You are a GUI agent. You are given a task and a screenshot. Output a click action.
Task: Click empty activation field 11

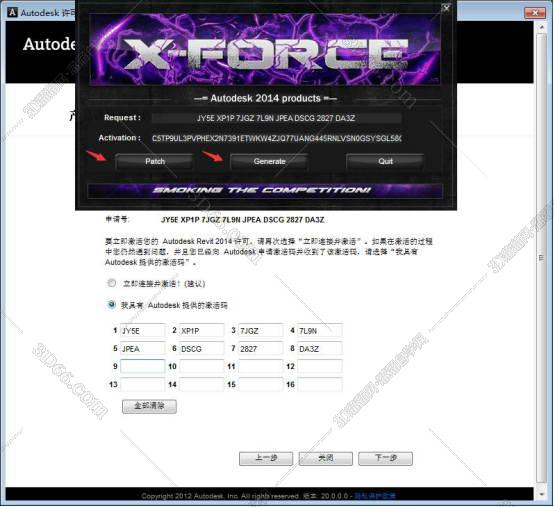pyautogui.click(x=261, y=366)
